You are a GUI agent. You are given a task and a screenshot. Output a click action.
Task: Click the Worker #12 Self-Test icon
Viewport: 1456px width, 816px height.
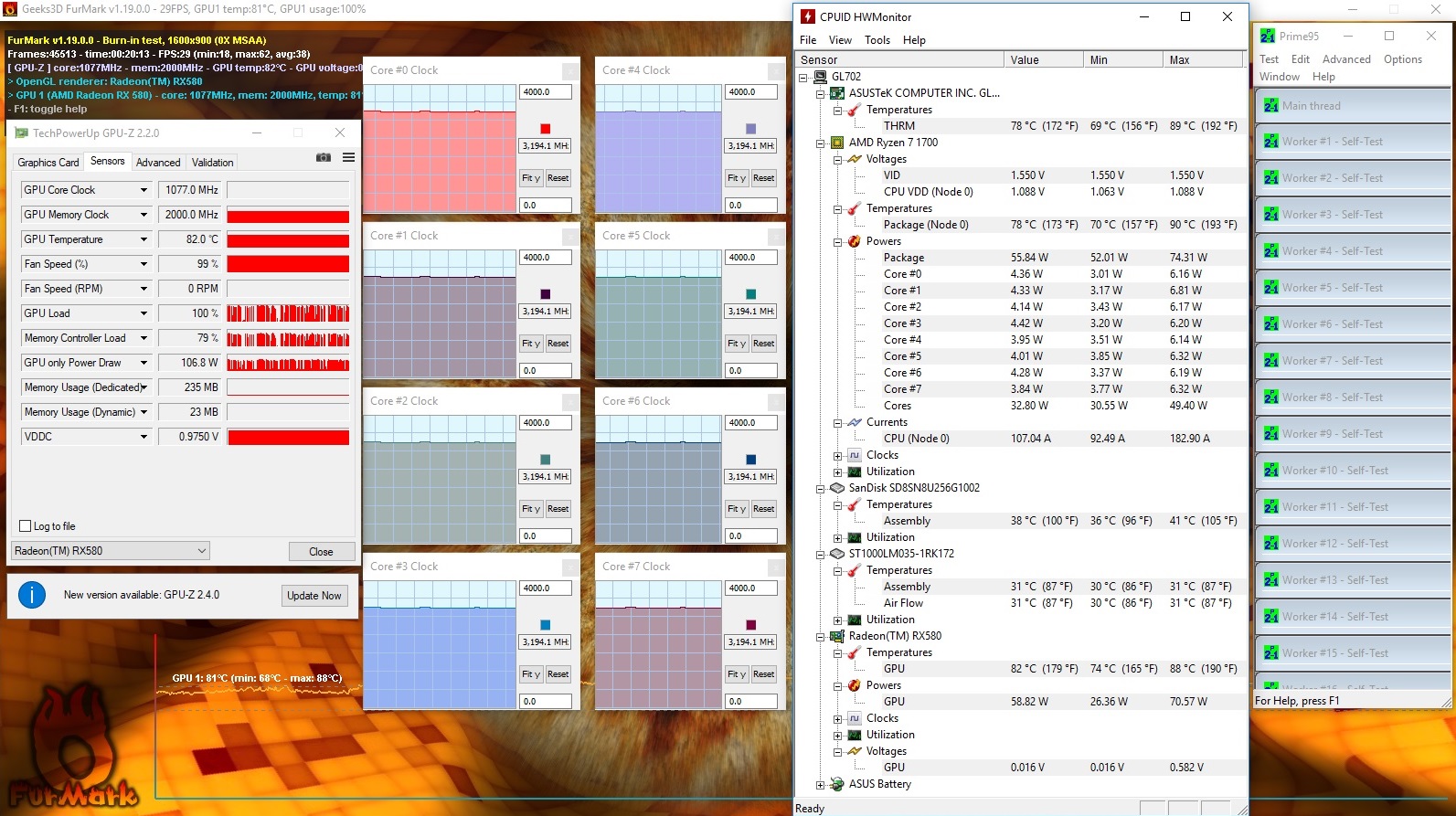(1271, 544)
